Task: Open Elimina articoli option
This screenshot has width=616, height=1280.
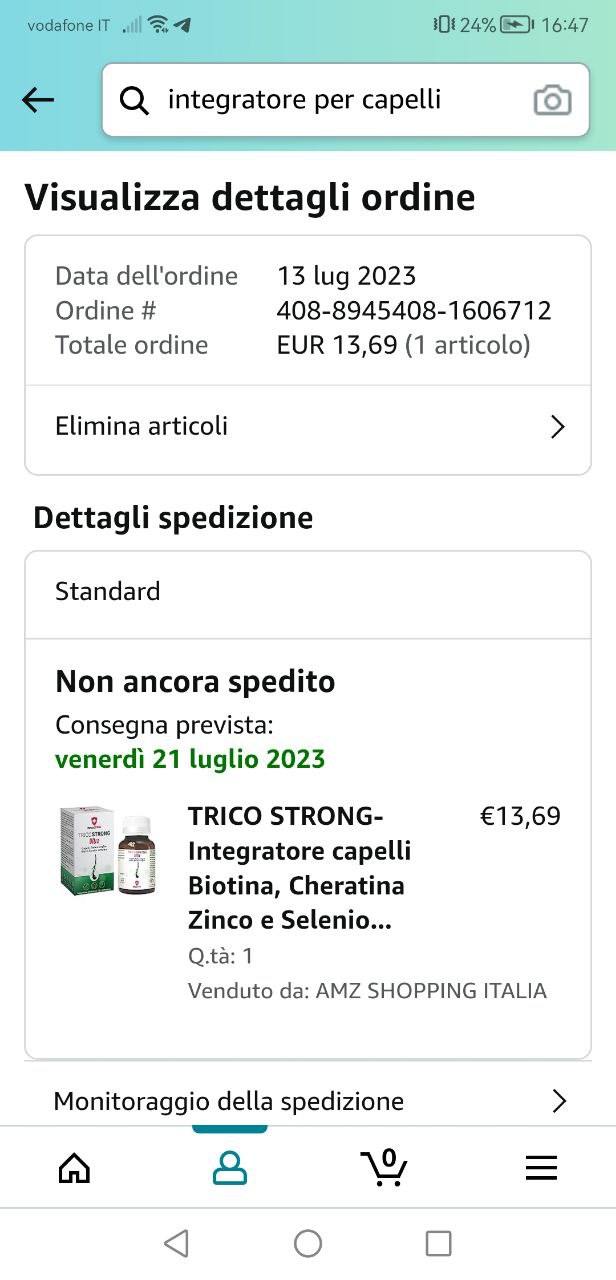Action: [141, 426]
